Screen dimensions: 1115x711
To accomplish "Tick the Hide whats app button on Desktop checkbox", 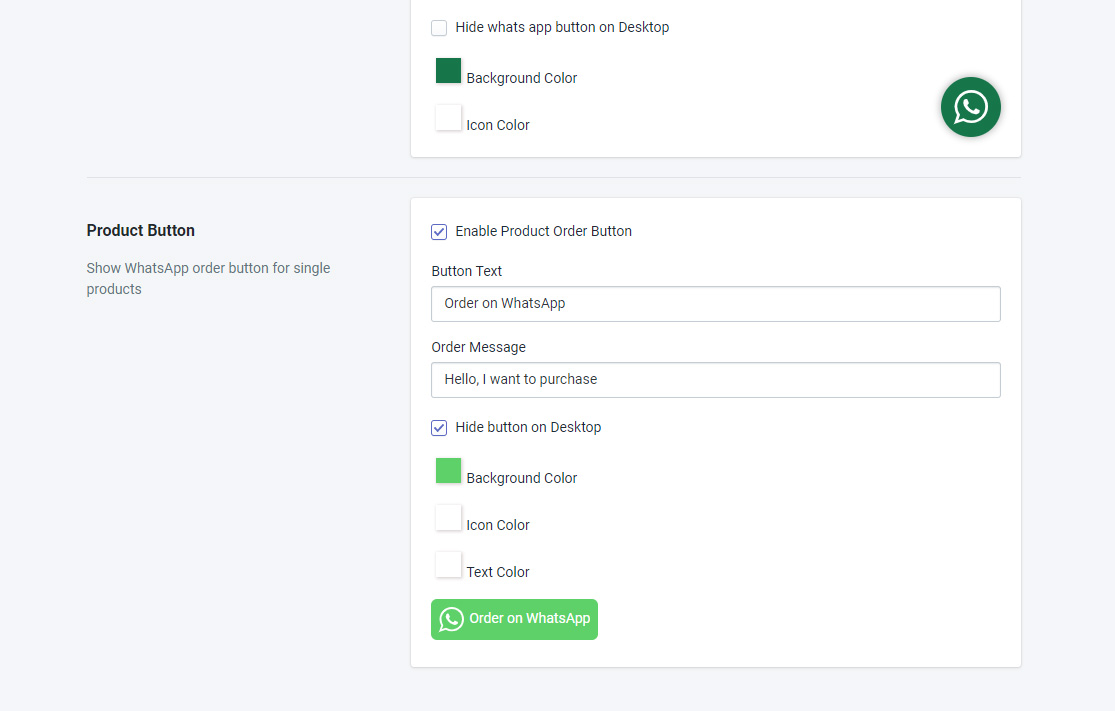I will point(439,28).
